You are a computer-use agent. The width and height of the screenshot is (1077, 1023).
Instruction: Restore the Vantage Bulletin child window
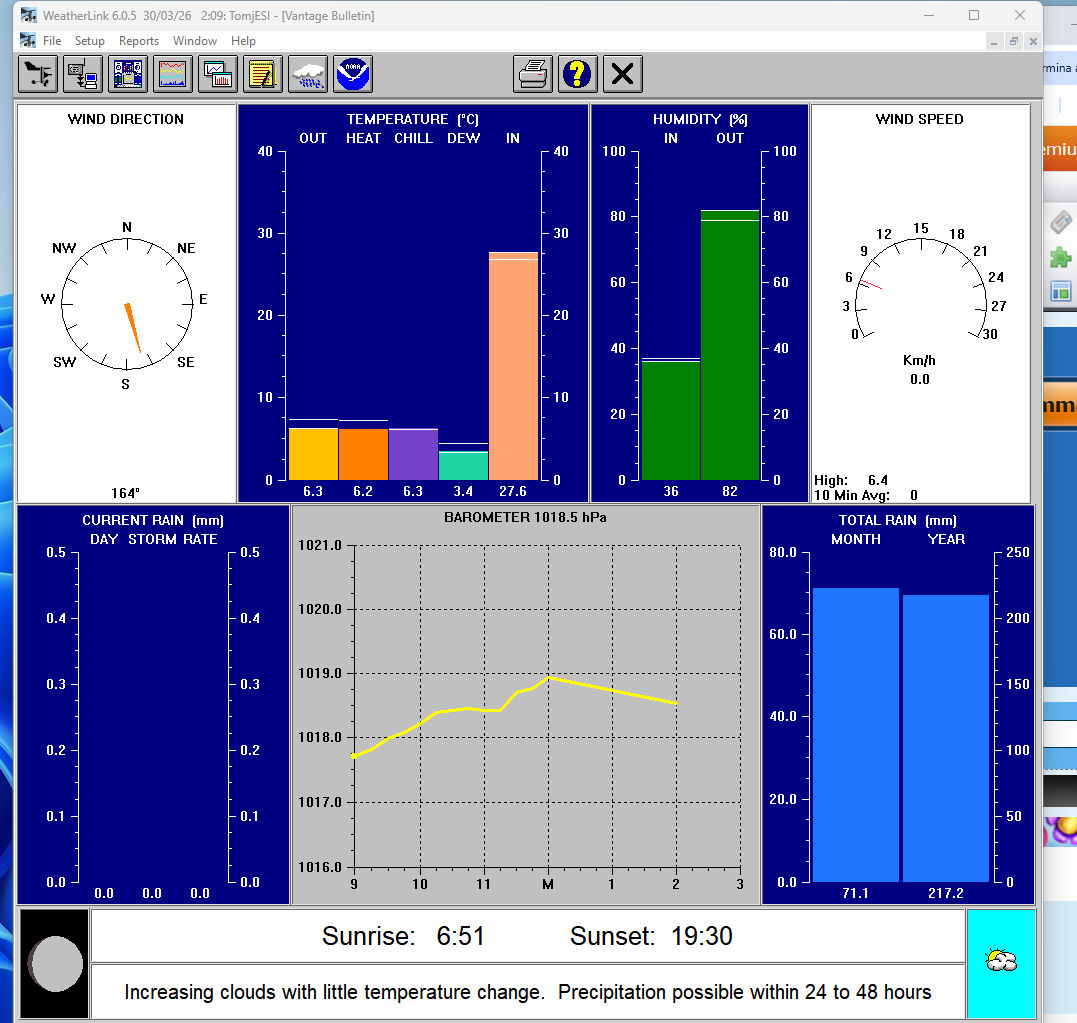[1013, 41]
